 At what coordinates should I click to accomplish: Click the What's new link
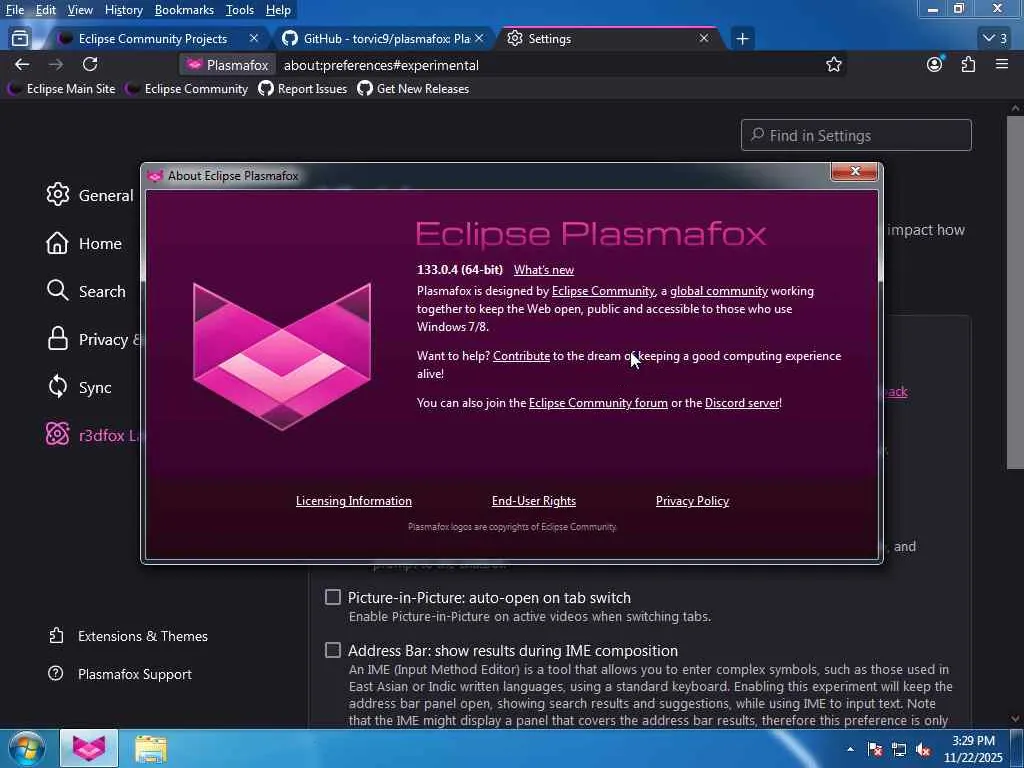543,270
